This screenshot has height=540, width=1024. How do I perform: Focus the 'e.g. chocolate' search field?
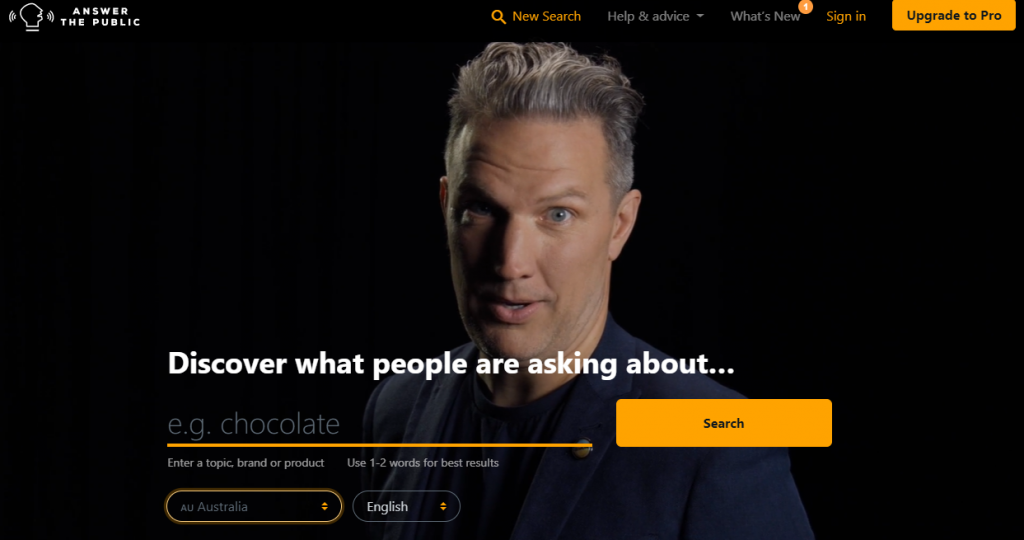[379, 424]
